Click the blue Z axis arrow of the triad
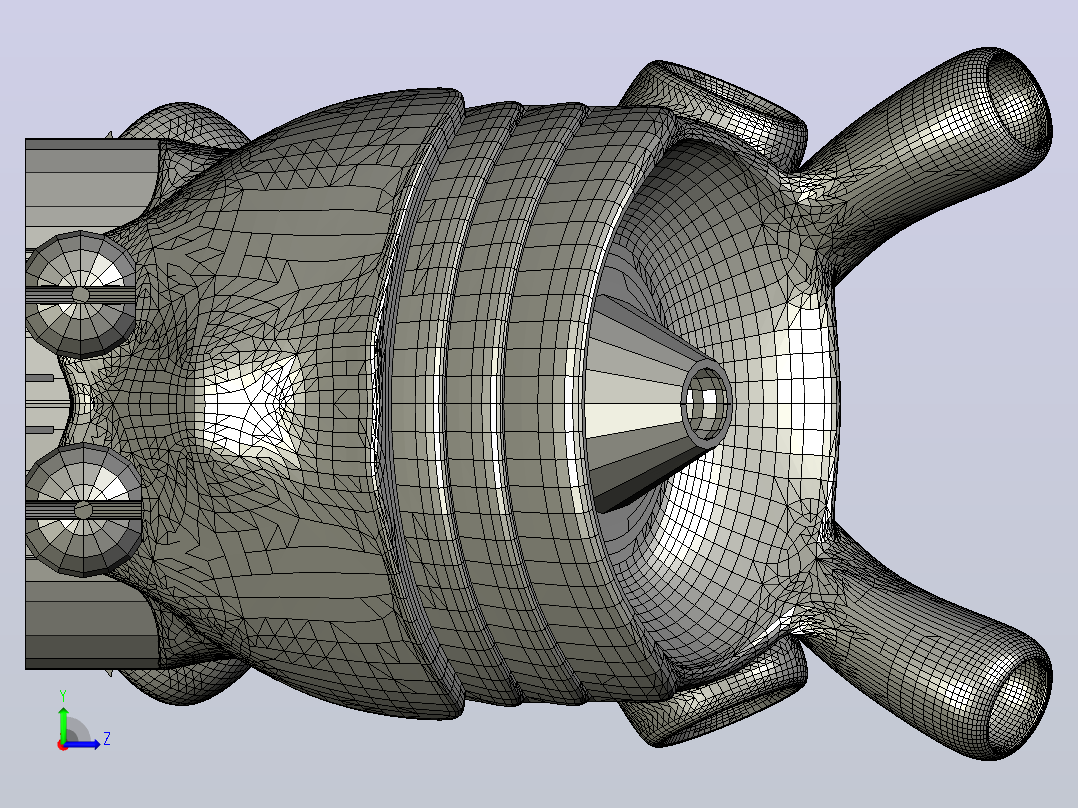The height and width of the screenshot is (808, 1078). (x=83, y=744)
